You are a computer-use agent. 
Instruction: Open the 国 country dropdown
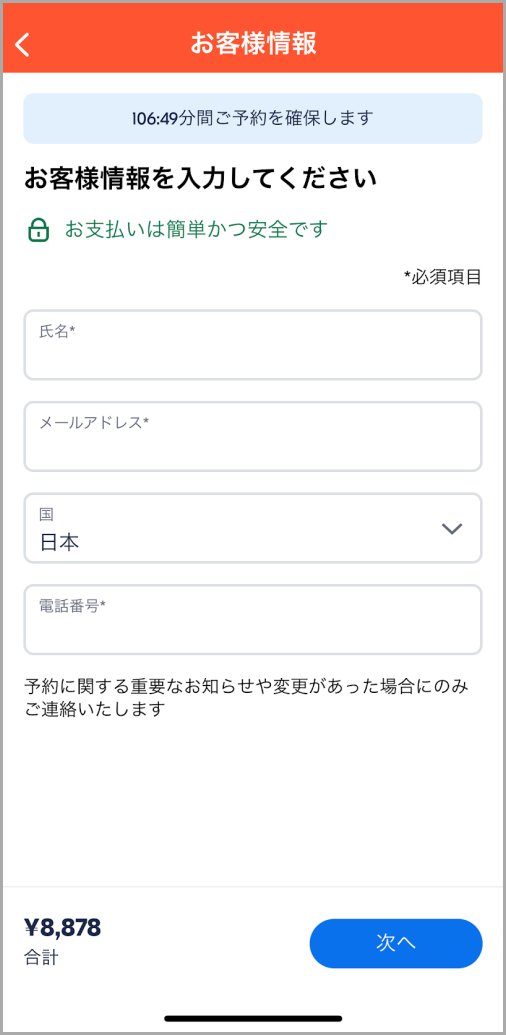click(x=253, y=528)
